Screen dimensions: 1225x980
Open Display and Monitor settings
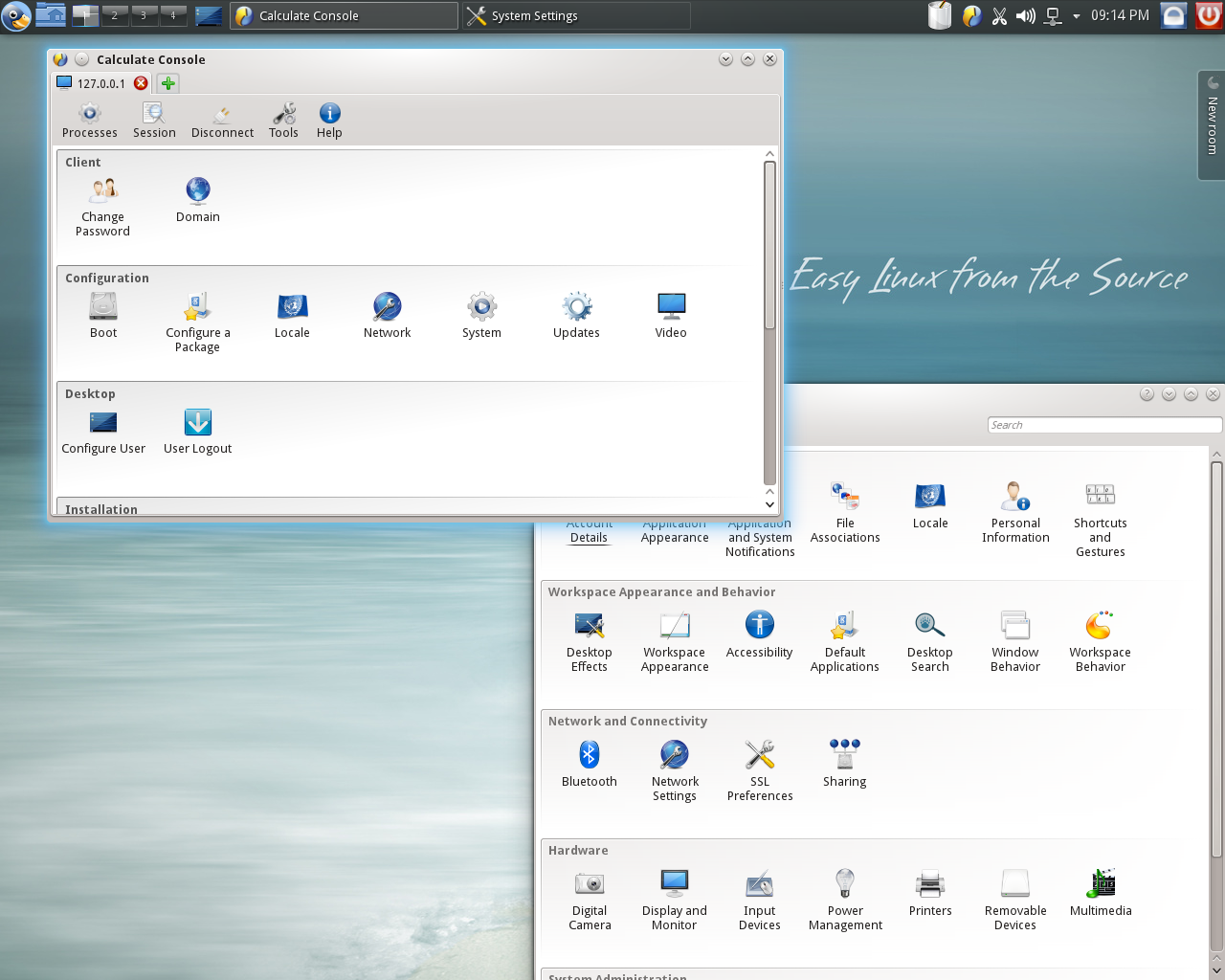[675, 901]
